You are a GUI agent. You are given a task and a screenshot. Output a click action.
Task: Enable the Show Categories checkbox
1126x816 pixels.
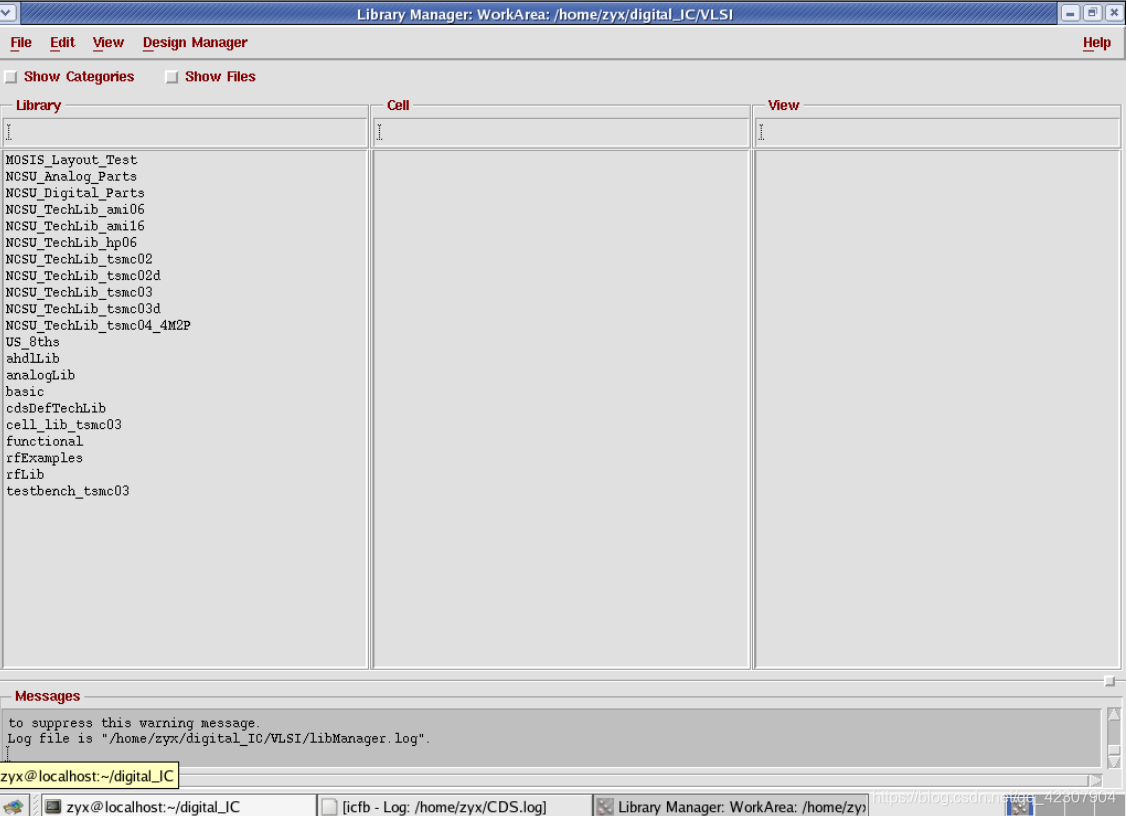click(11, 77)
